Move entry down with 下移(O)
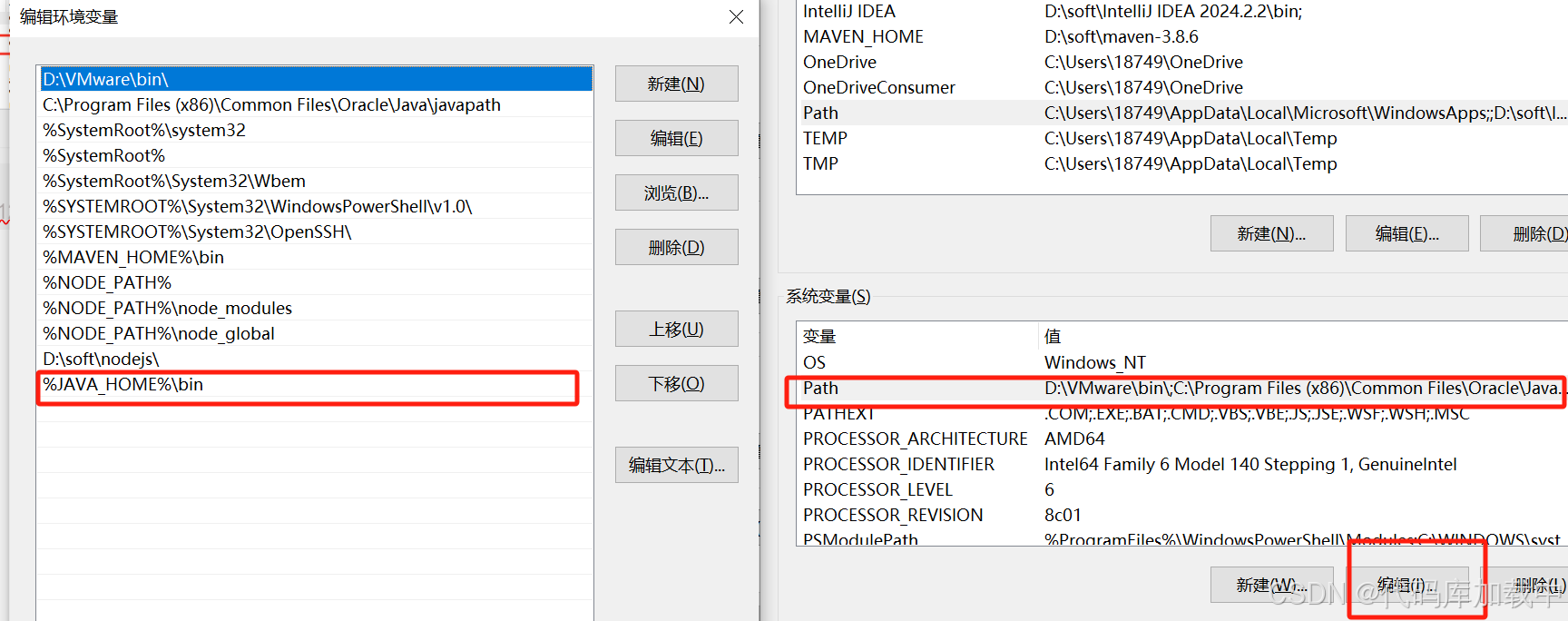This screenshot has height=621, width=1568. point(676,383)
